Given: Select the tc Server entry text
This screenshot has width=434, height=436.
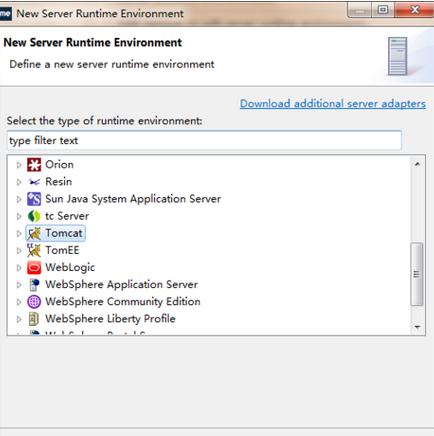Looking at the screenshot, I should [67, 216].
